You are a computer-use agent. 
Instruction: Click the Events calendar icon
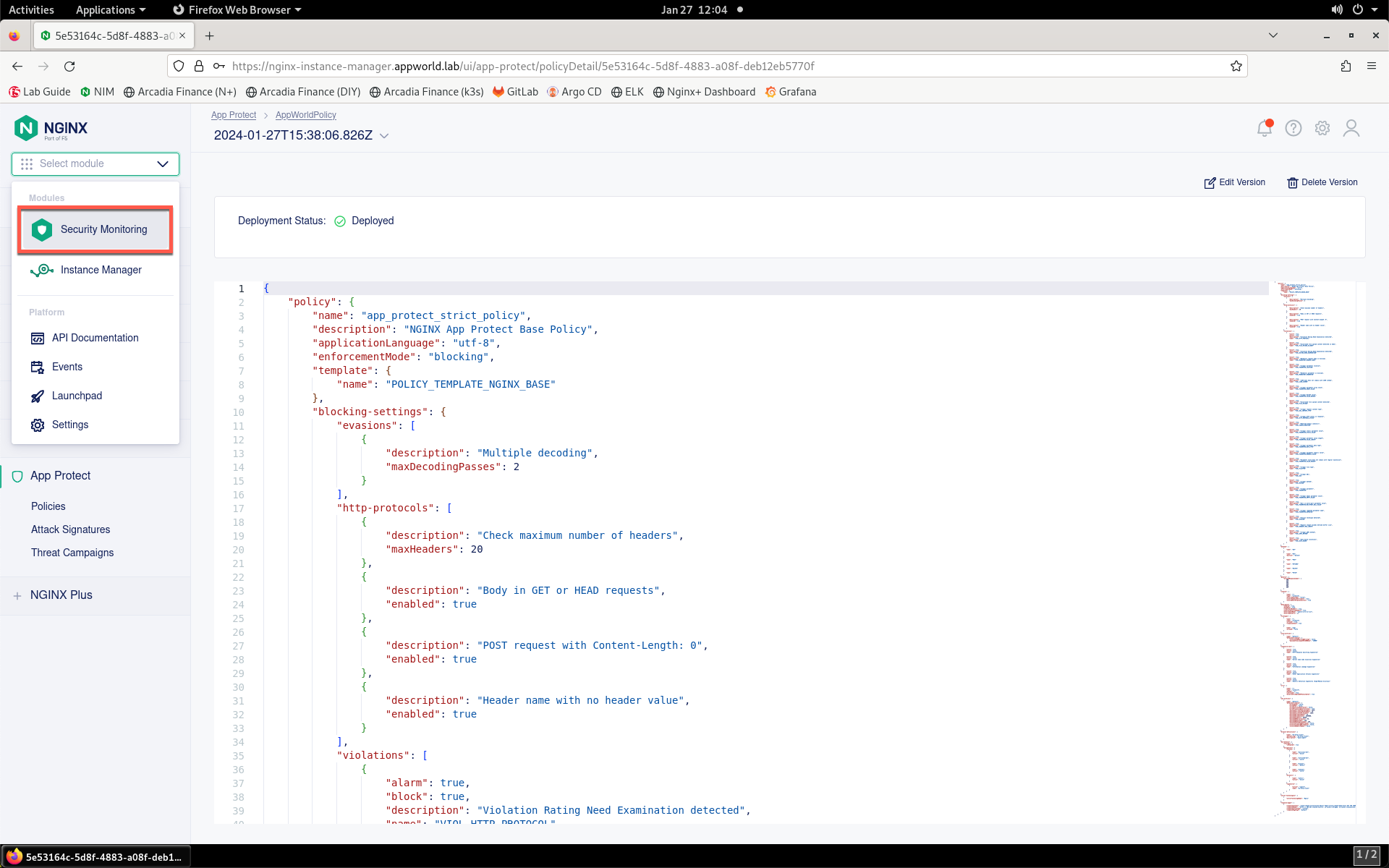click(x=38, y=367)
